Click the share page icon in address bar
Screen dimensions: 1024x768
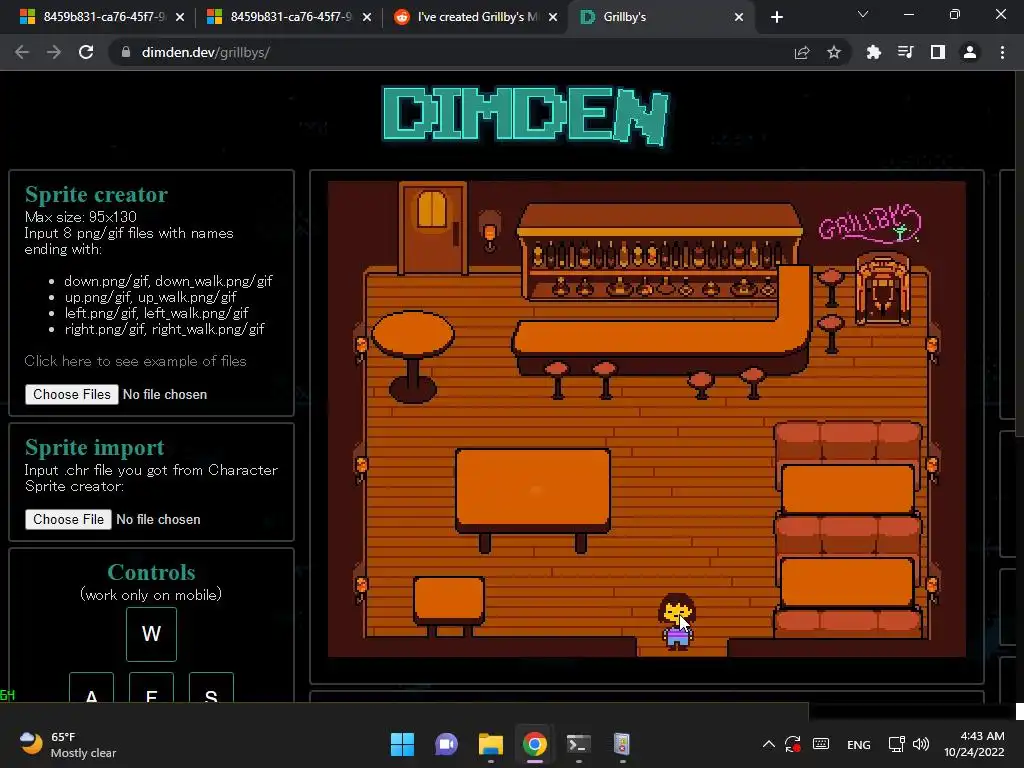pos(802,52)
